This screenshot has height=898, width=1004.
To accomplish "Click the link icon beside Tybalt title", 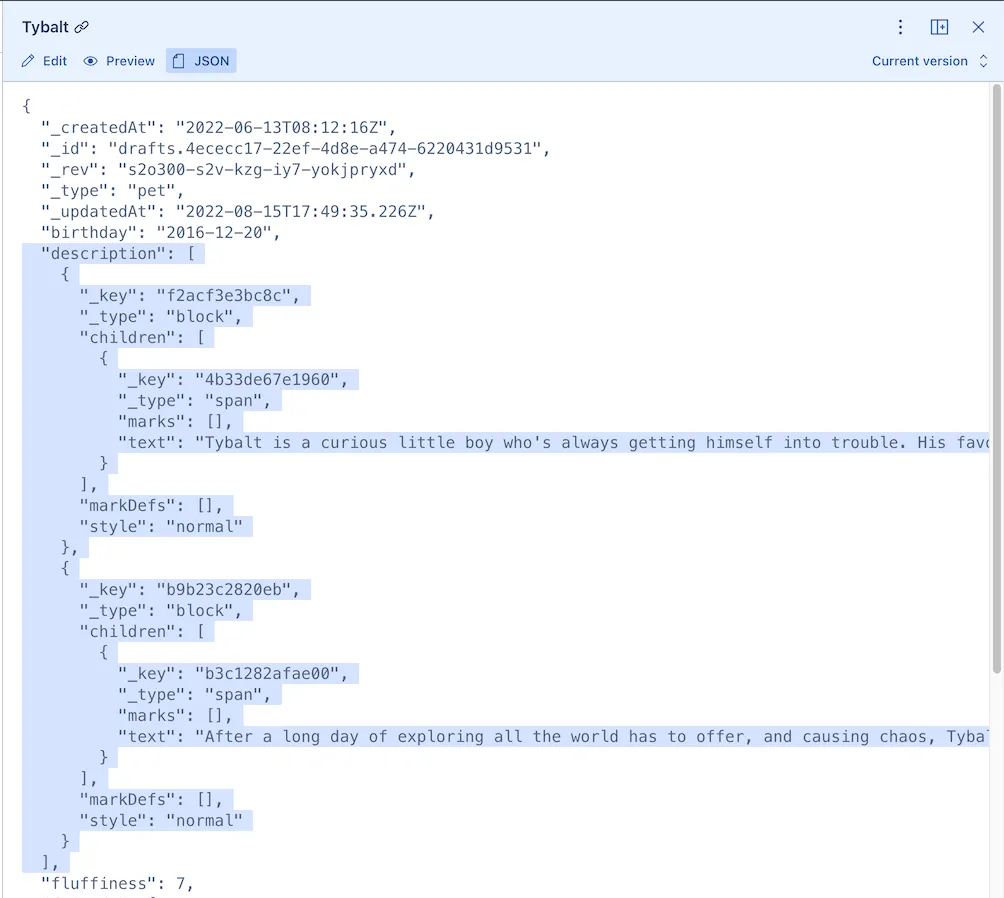I will coord(82,27).
